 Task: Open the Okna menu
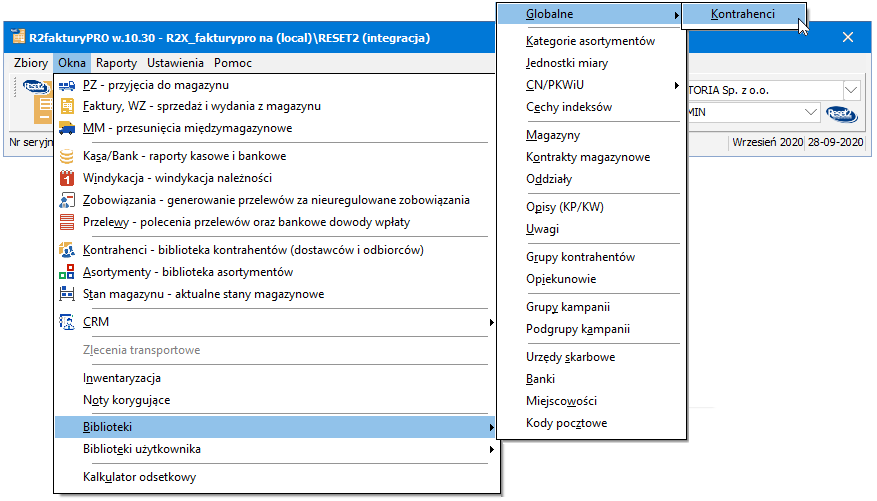(72, 63)
